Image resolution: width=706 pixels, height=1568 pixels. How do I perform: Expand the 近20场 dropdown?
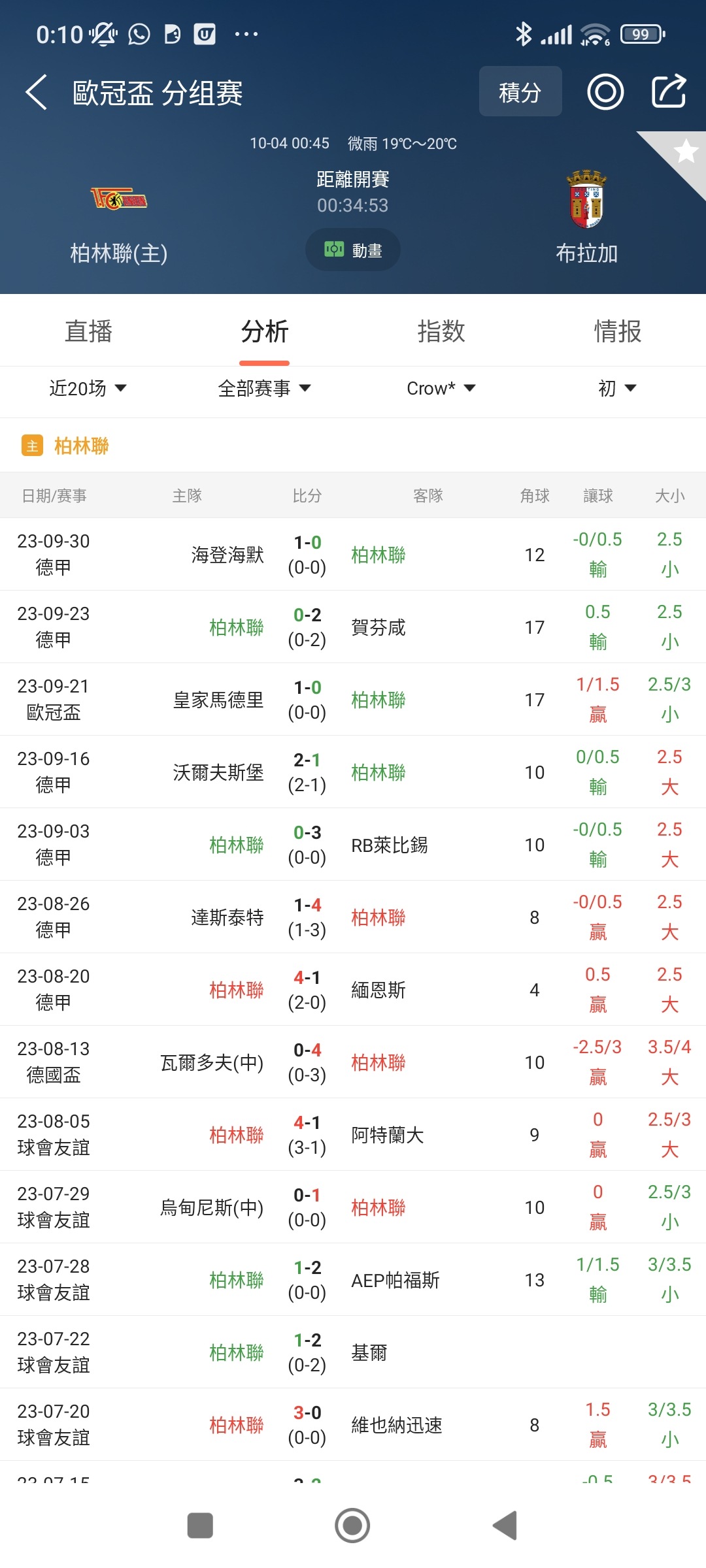coord(88,389)
